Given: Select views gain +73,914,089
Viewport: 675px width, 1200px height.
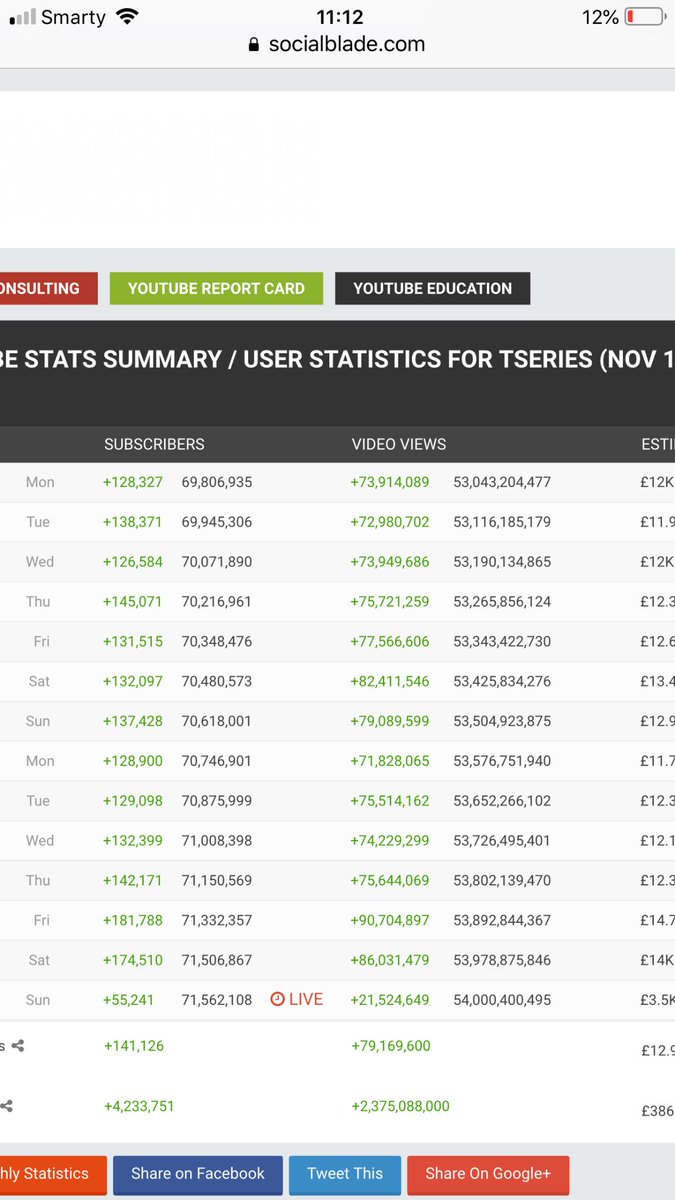Looking at the screenshot, I should click(390, 482).
